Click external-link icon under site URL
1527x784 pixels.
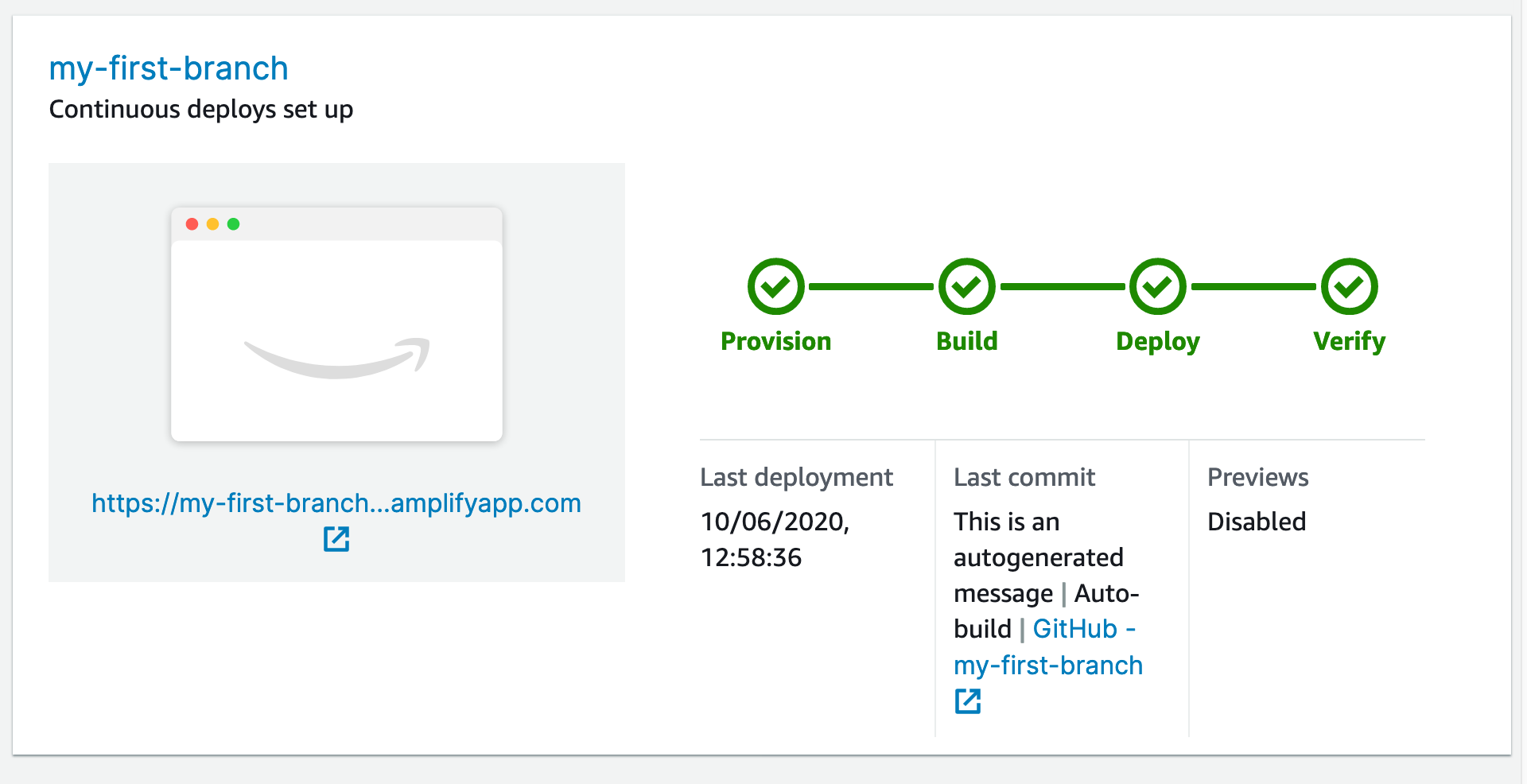pos(336,539)
